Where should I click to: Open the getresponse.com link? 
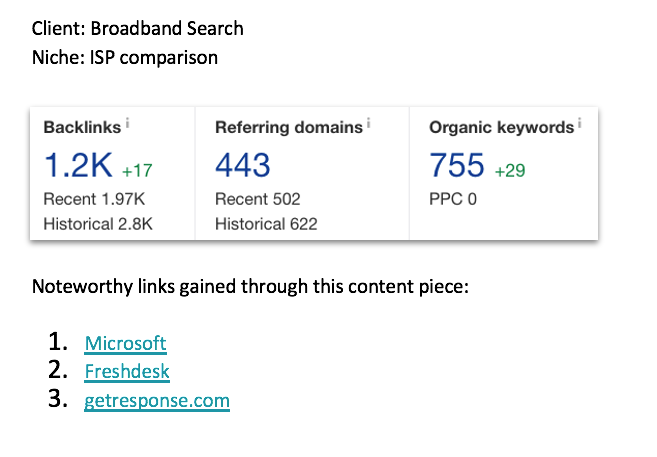coord(157,400)
